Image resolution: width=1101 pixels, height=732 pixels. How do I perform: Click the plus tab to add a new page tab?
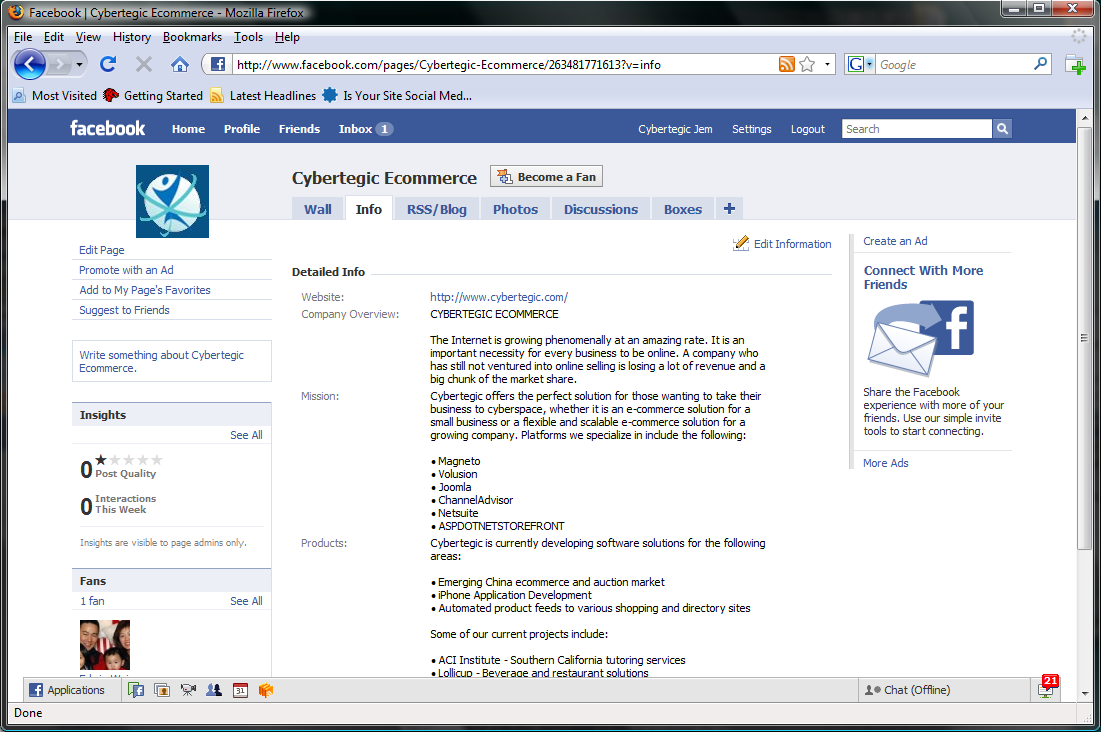point(730,209)
